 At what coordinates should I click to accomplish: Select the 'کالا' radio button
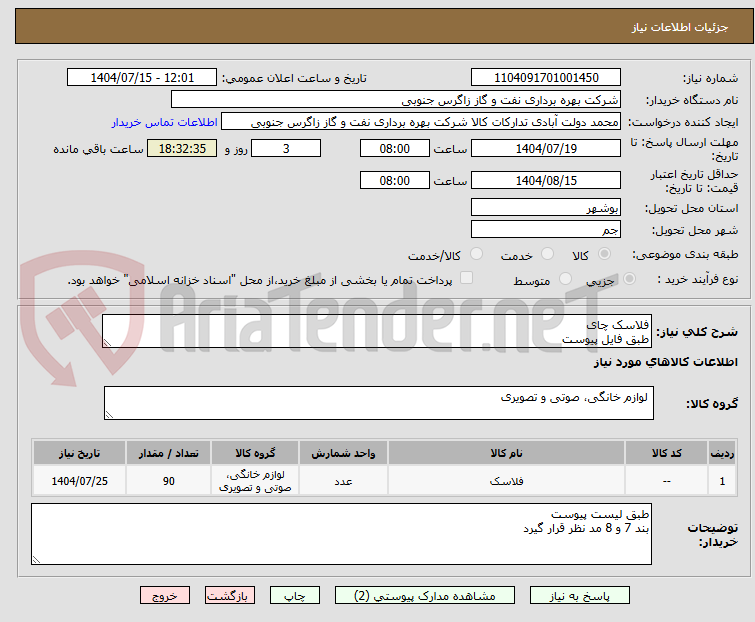point(604,254)
